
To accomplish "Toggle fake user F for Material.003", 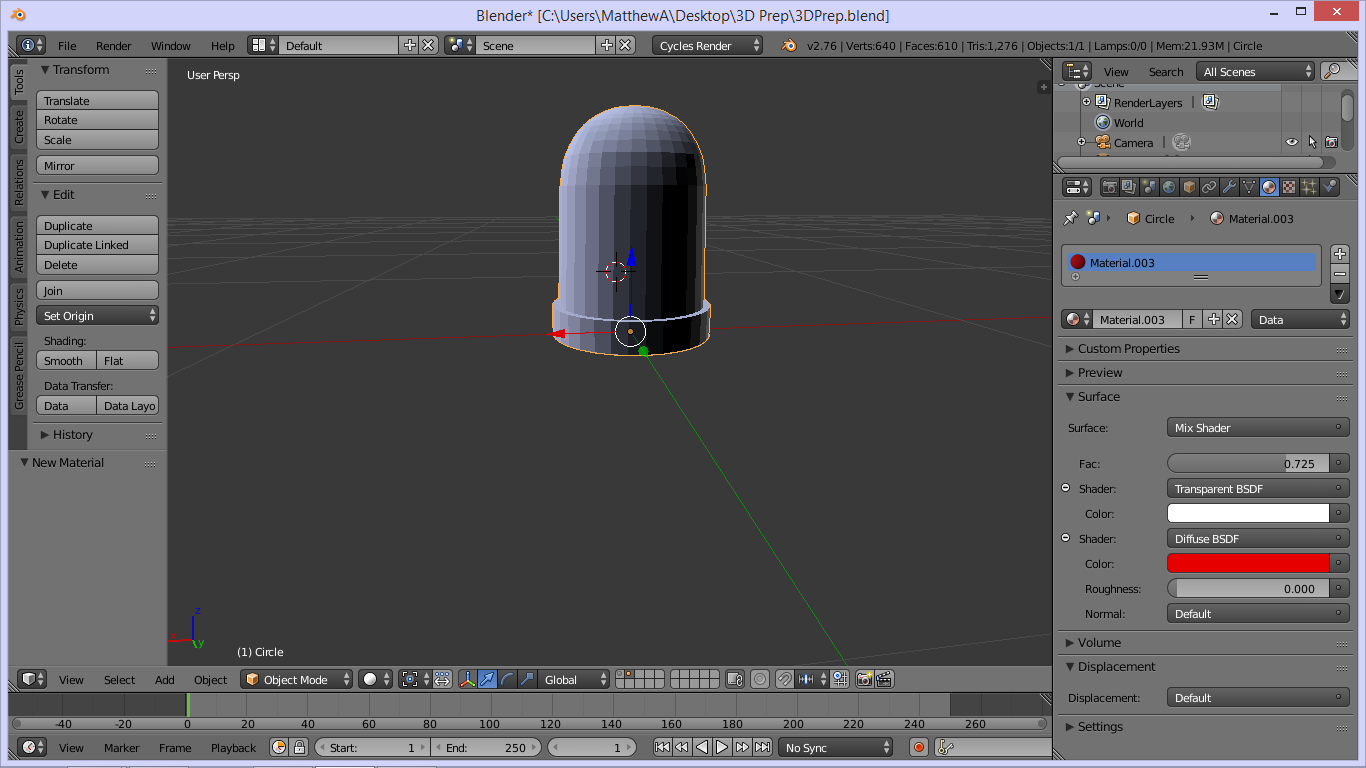I will point(1192,320).
